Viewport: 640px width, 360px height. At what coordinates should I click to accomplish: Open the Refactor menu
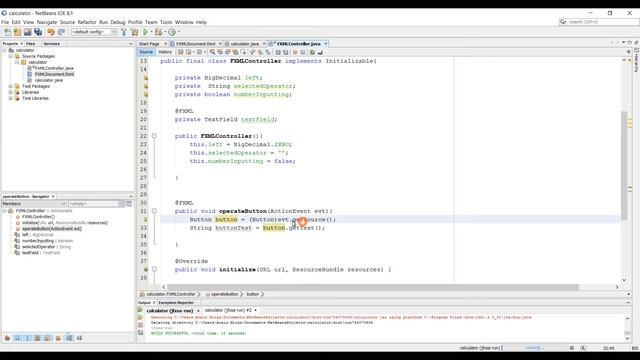click(87, 22)
